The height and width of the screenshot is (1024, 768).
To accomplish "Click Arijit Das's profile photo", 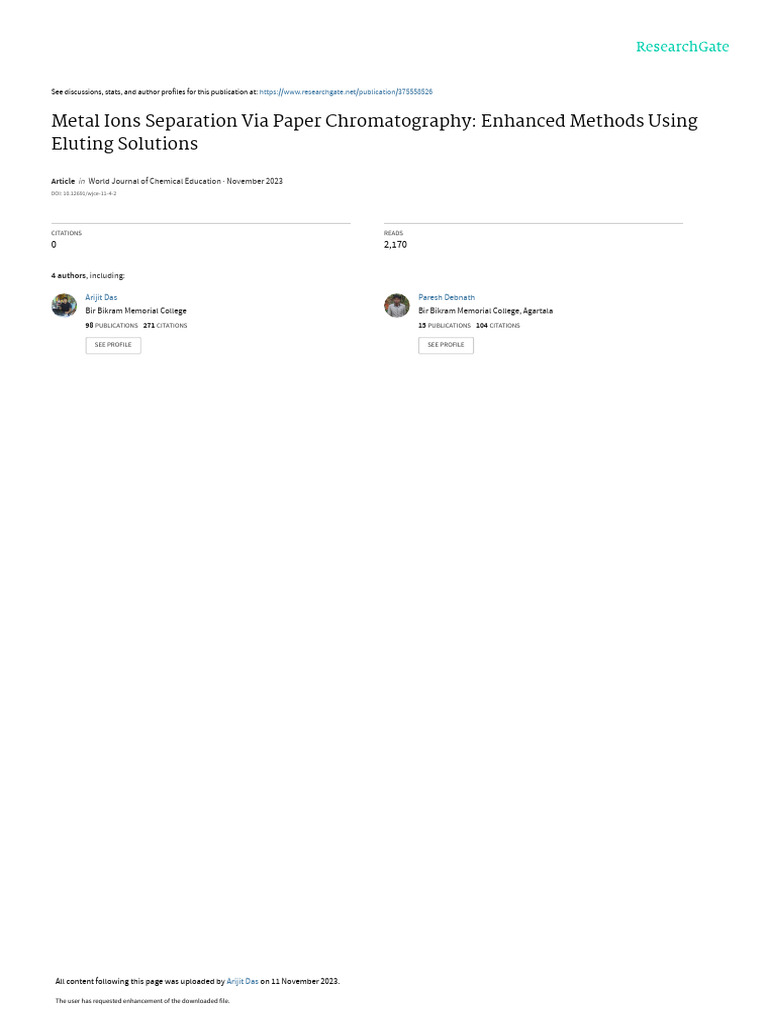I will 64,306.
